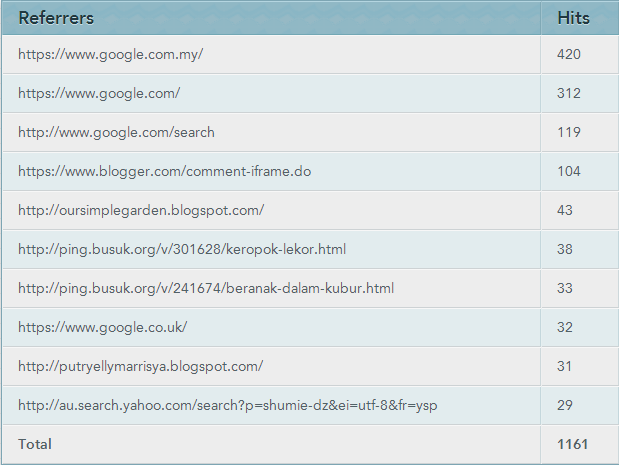Image resolution: width=619 pixels, height=465 pixels.
Task: Click the 420 hits value
Action: [569, 54]
